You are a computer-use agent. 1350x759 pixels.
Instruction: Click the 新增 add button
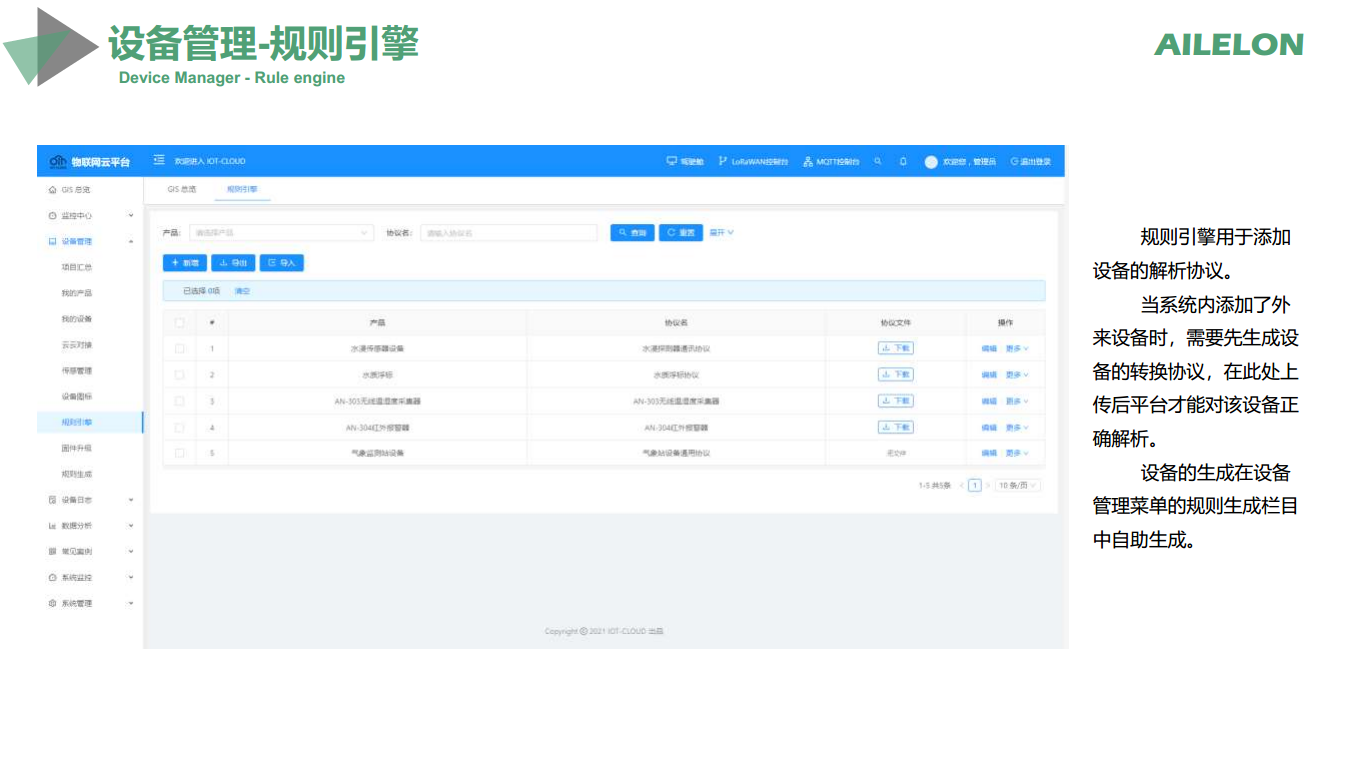(185, 262)
